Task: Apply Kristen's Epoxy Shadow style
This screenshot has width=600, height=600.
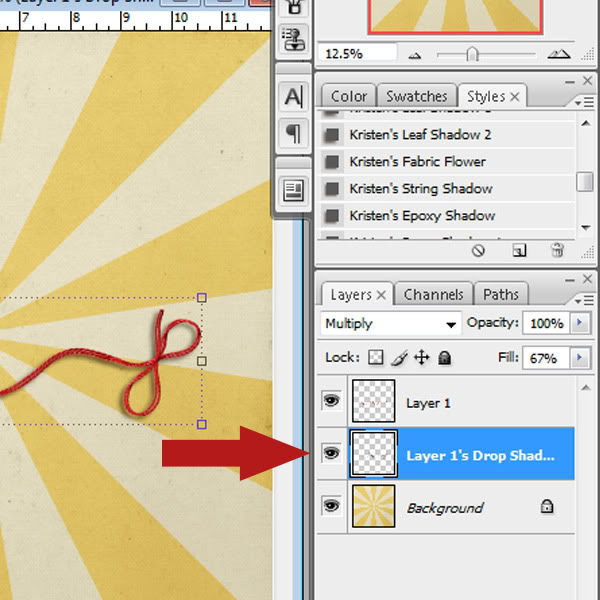Action: (x=446, y=215)
